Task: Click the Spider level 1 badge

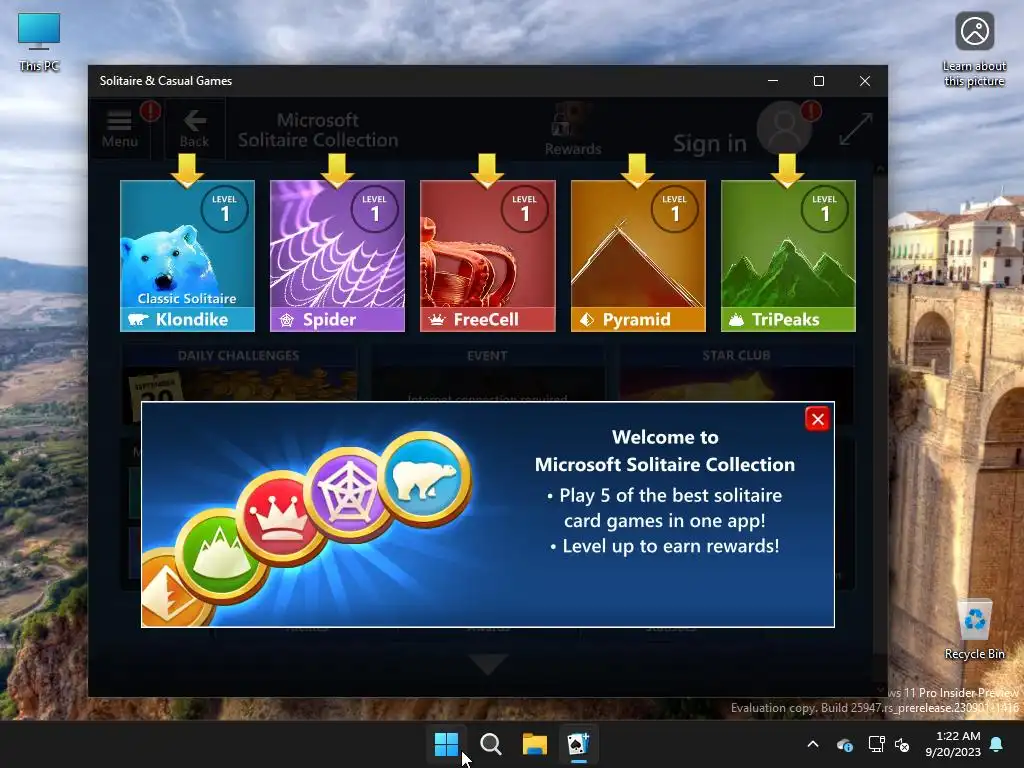Action: [375, 209]
